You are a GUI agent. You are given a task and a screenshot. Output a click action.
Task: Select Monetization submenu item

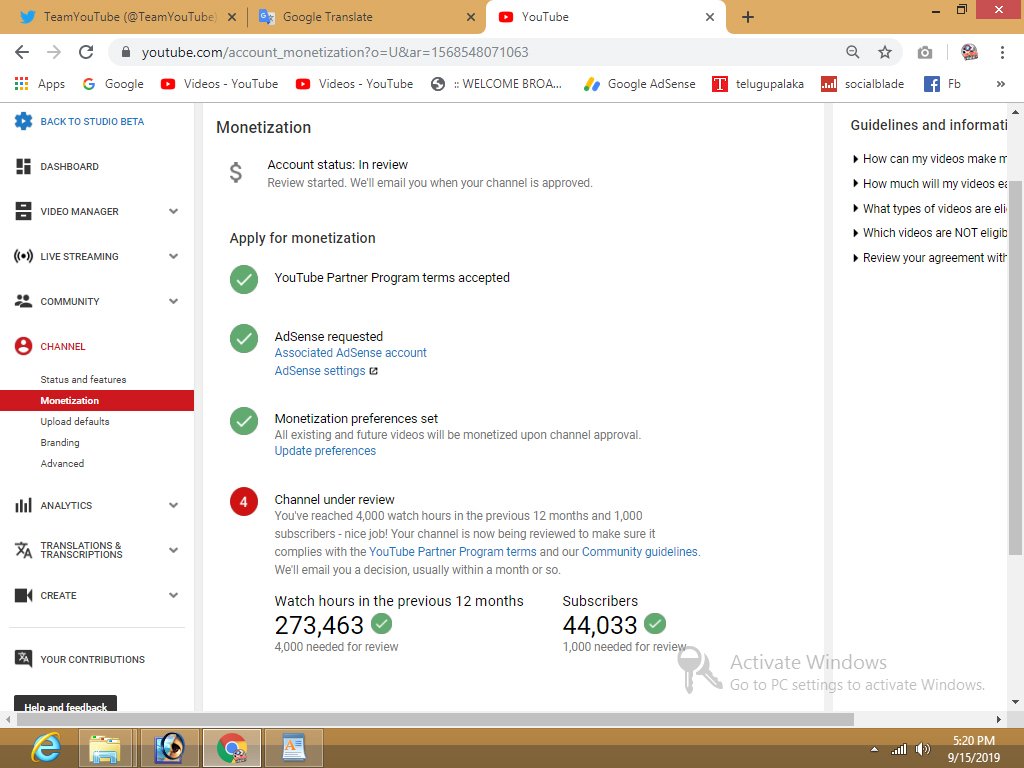(97, 400)
